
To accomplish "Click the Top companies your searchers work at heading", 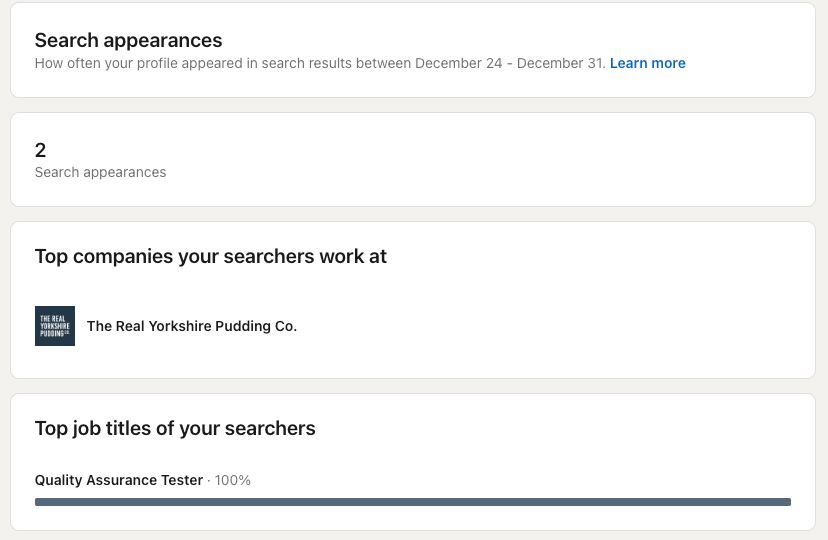I will pyautogui.click(x=210, y=256).
